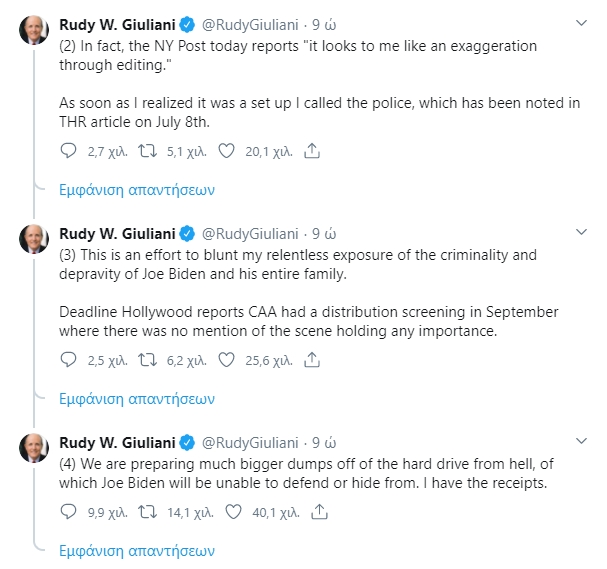This screenshot has width=607, height=569.
Task: Share the hard drive from hell tweet
Action: (x=320, y=512)
